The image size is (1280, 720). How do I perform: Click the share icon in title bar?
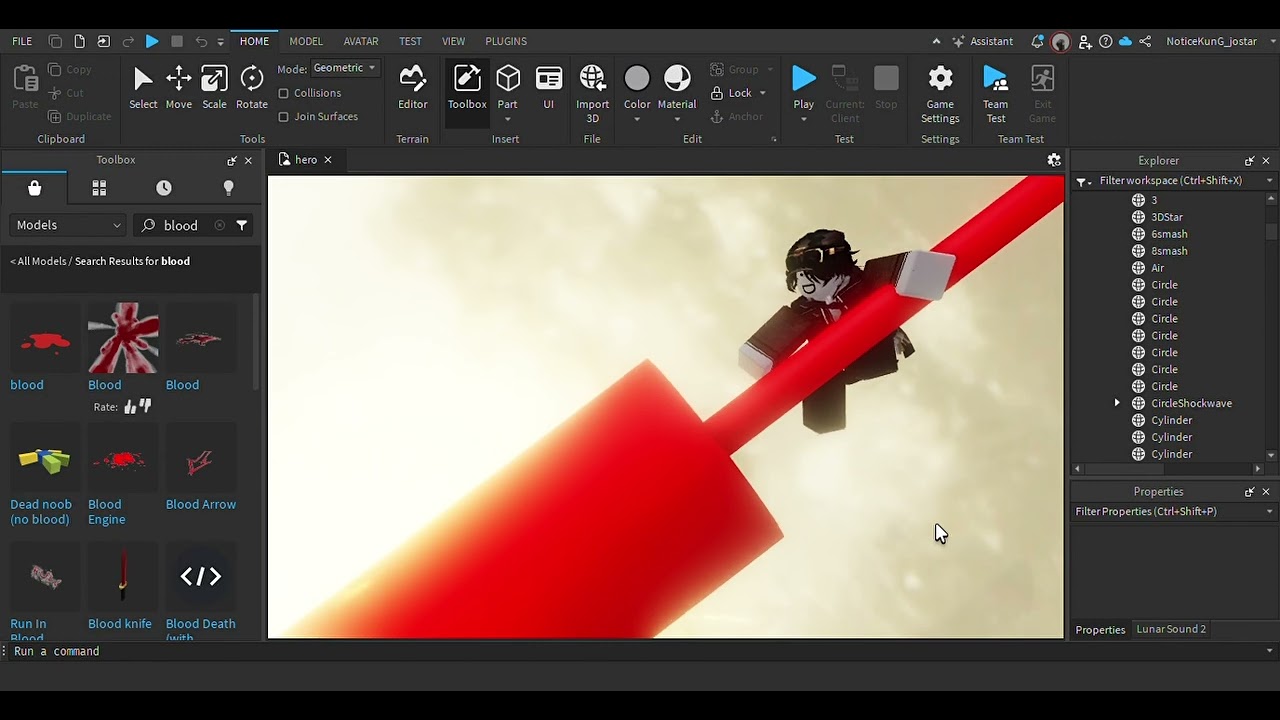click(1145, 41)
